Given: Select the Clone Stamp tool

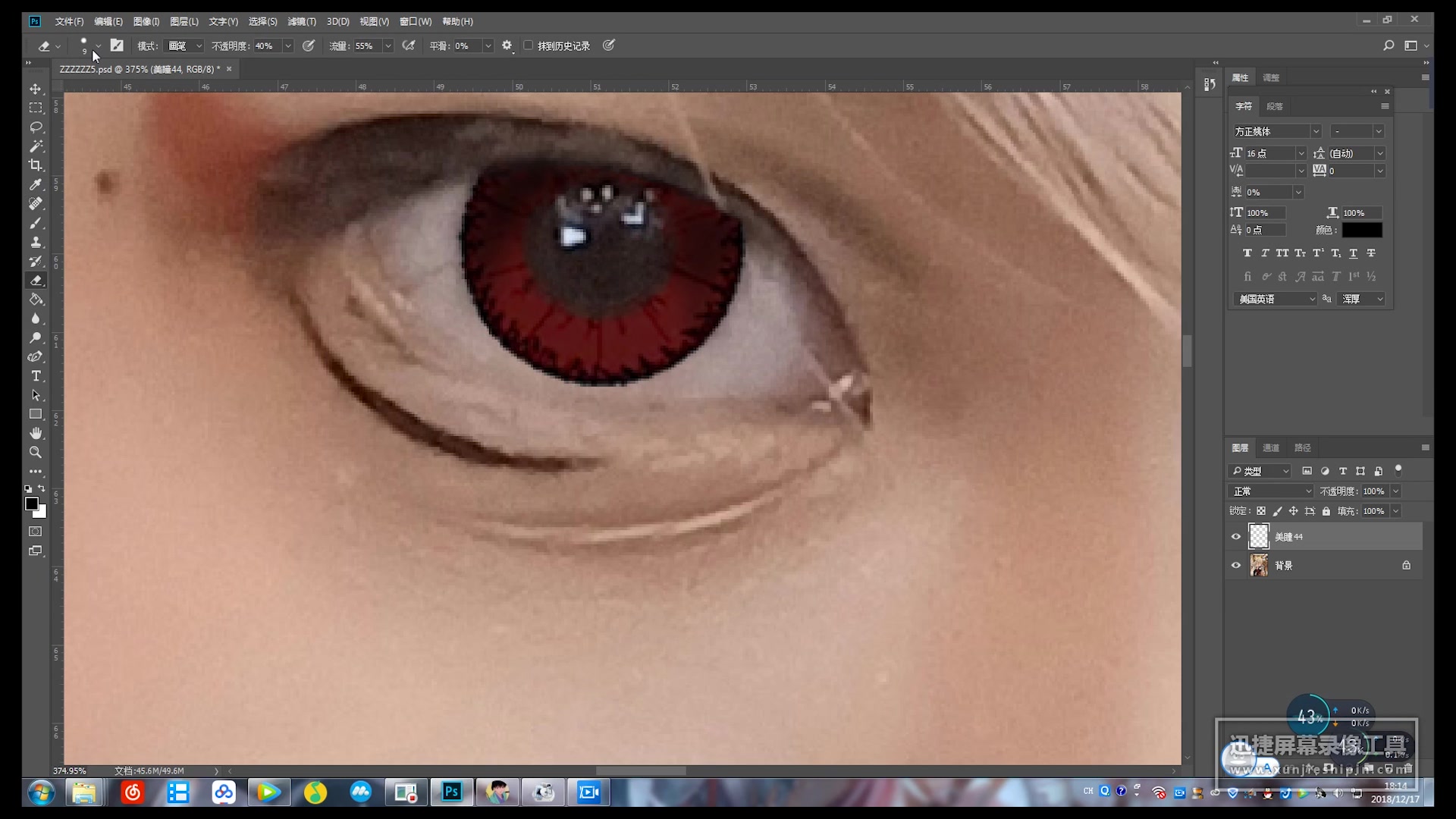Looking at the screenshot, I should tap(36, 242).
